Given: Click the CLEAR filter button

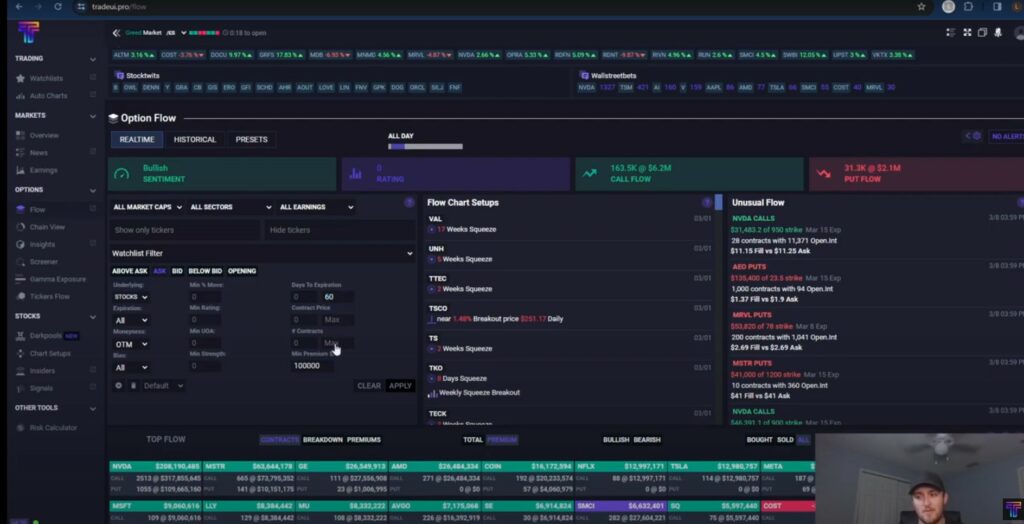Looking at the screenshot, I should tap(369, 385).
